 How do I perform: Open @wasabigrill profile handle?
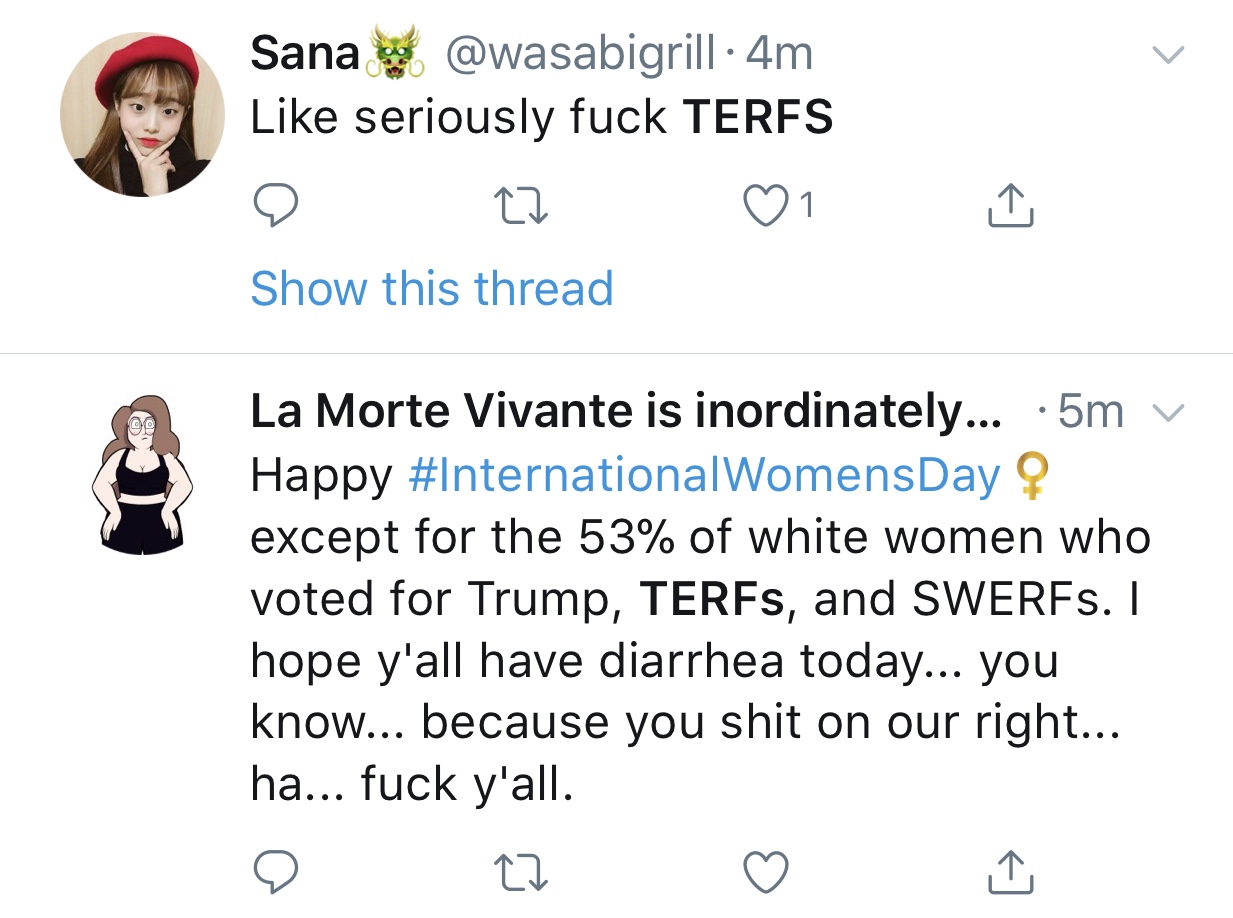coord(580,54)
